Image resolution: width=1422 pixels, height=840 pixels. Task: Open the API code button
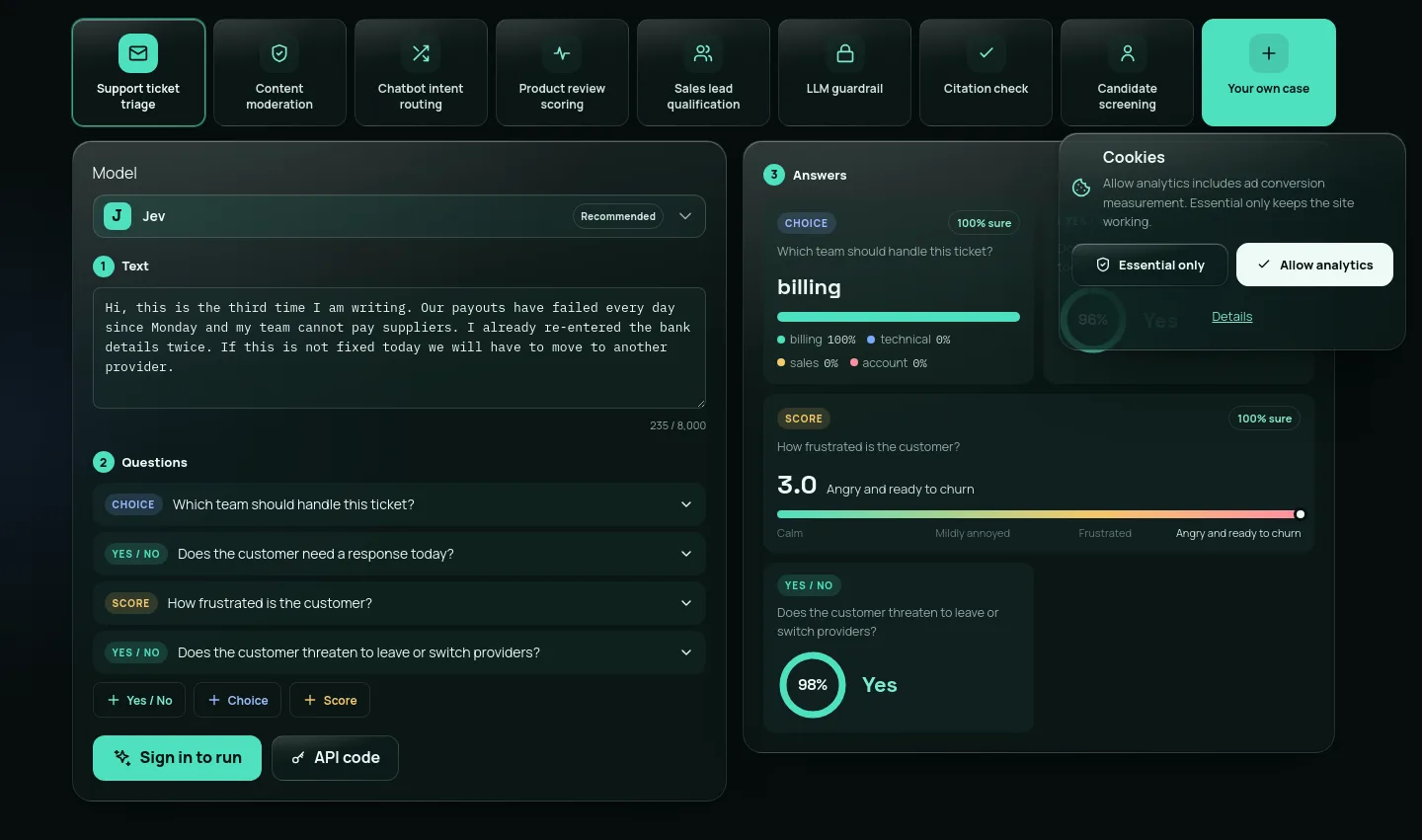click(335, 758)
